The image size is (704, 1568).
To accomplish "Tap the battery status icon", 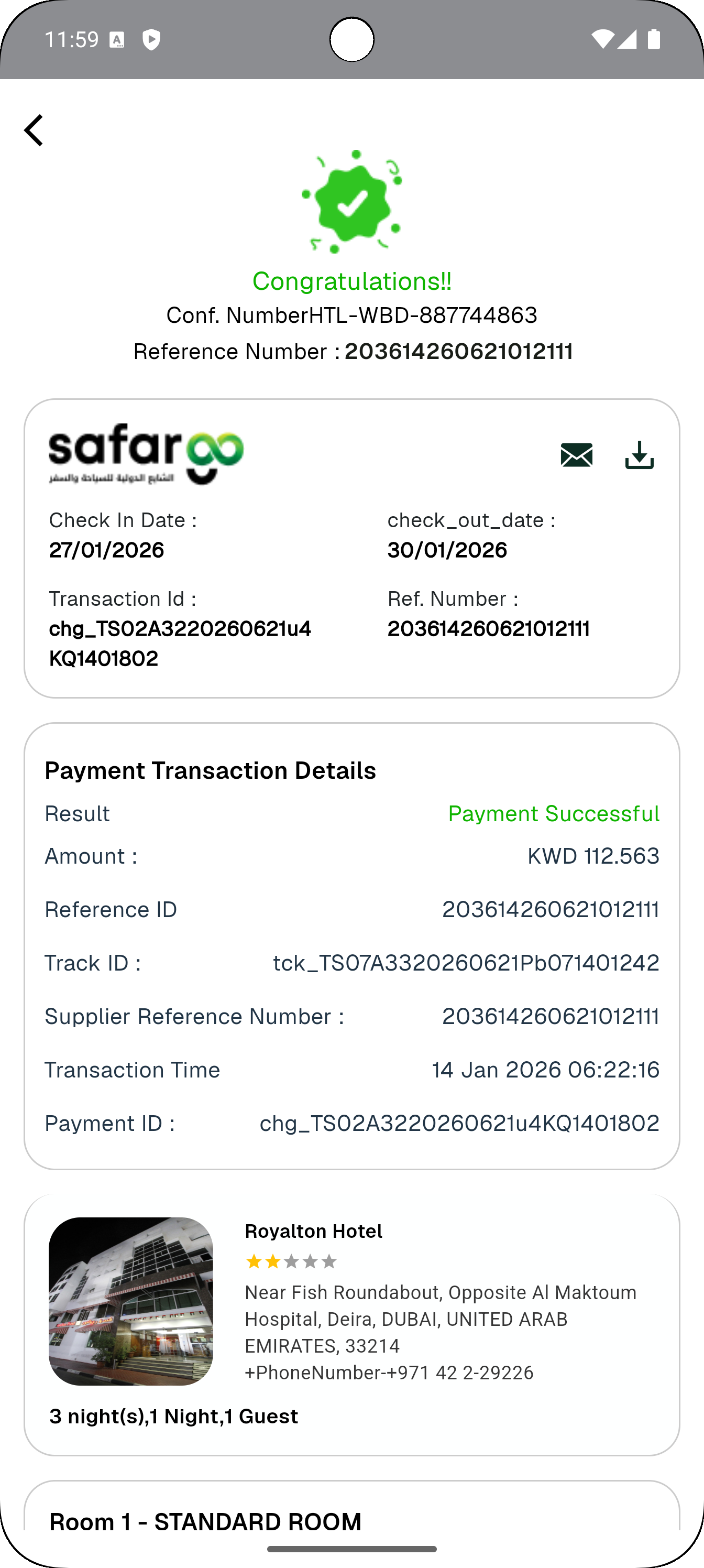I will (654, 39).
